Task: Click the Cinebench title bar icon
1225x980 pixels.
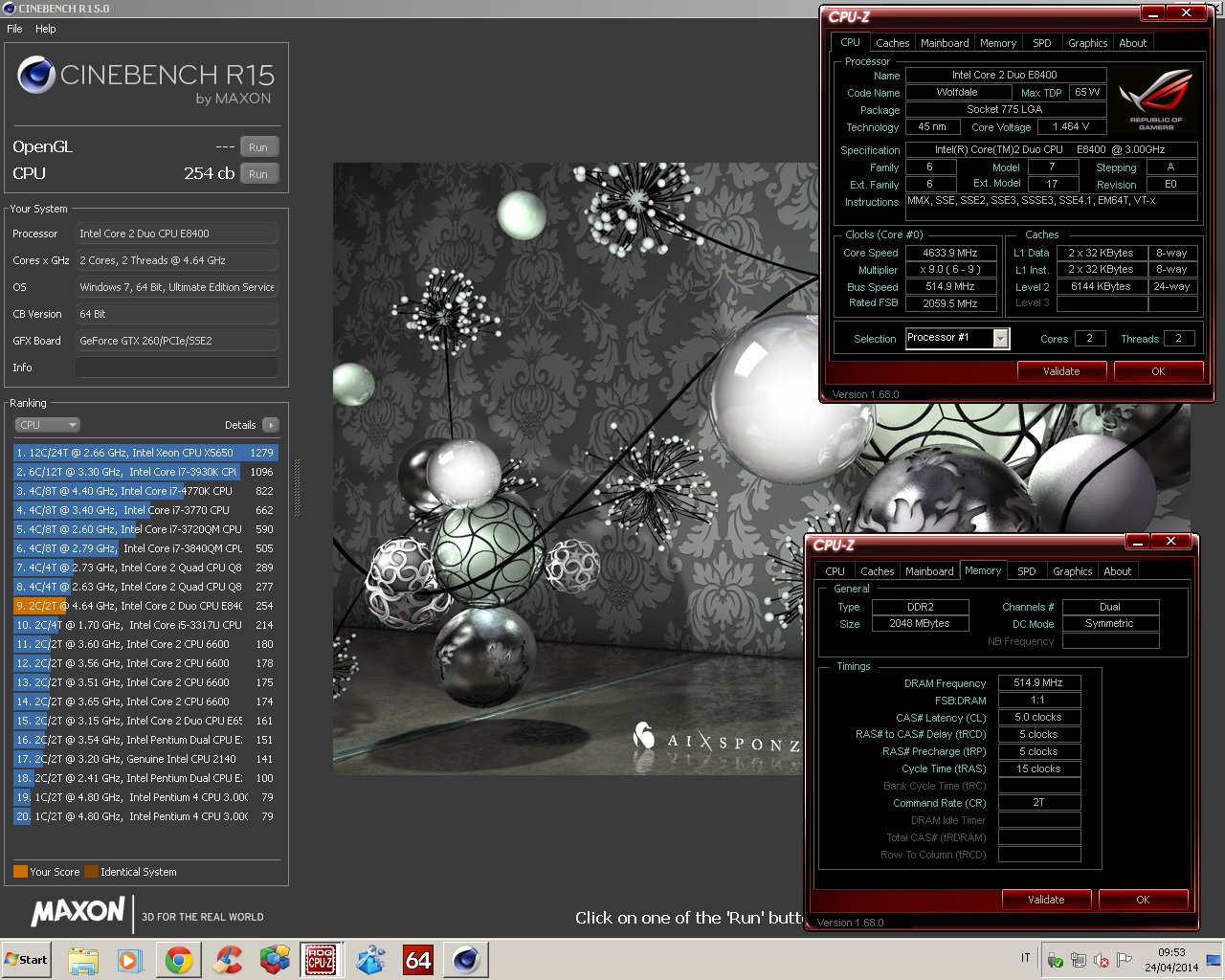Action: point(10,9)
